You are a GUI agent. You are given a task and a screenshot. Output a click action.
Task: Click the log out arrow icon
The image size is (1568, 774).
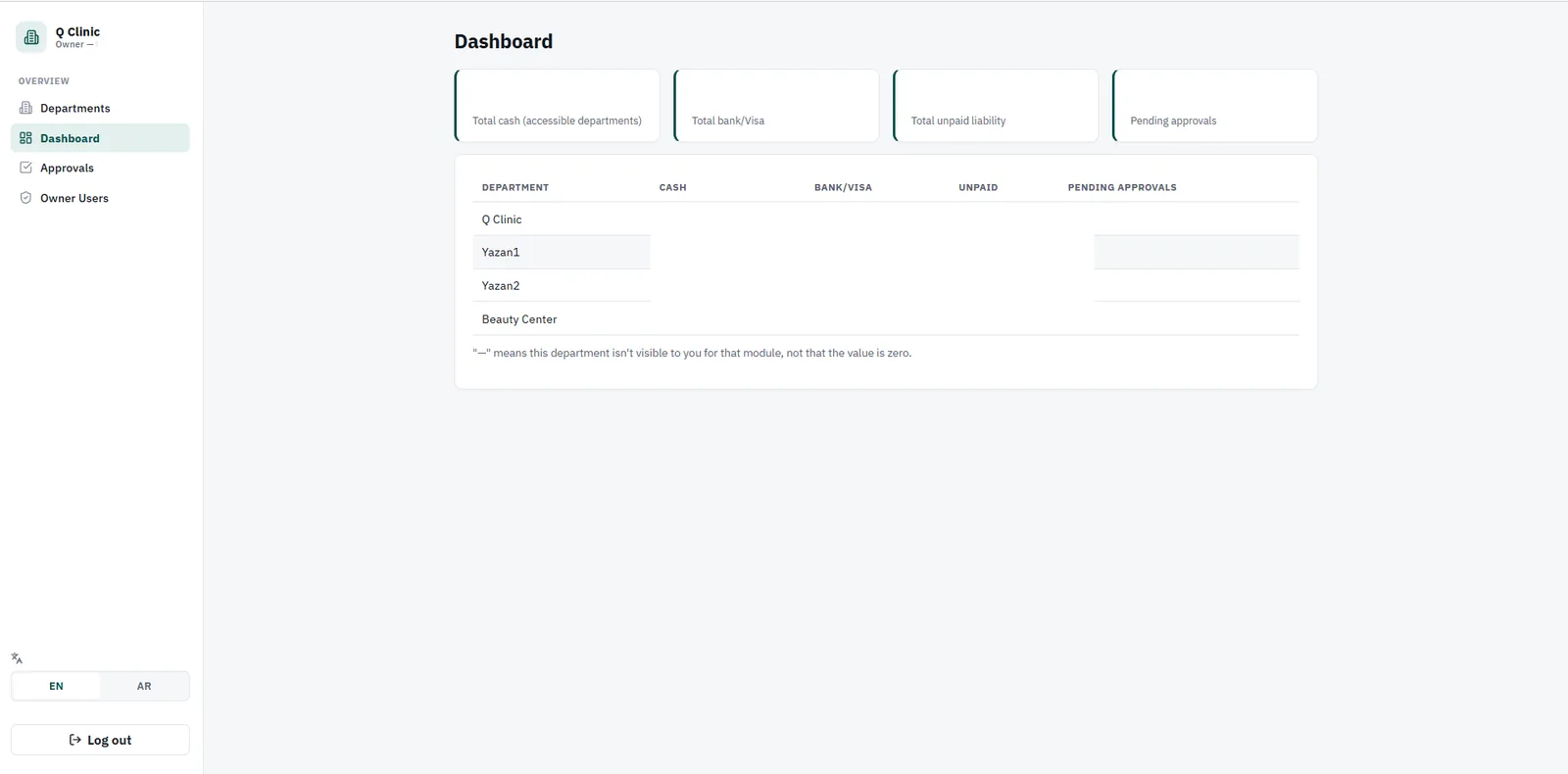coord(75,740)
